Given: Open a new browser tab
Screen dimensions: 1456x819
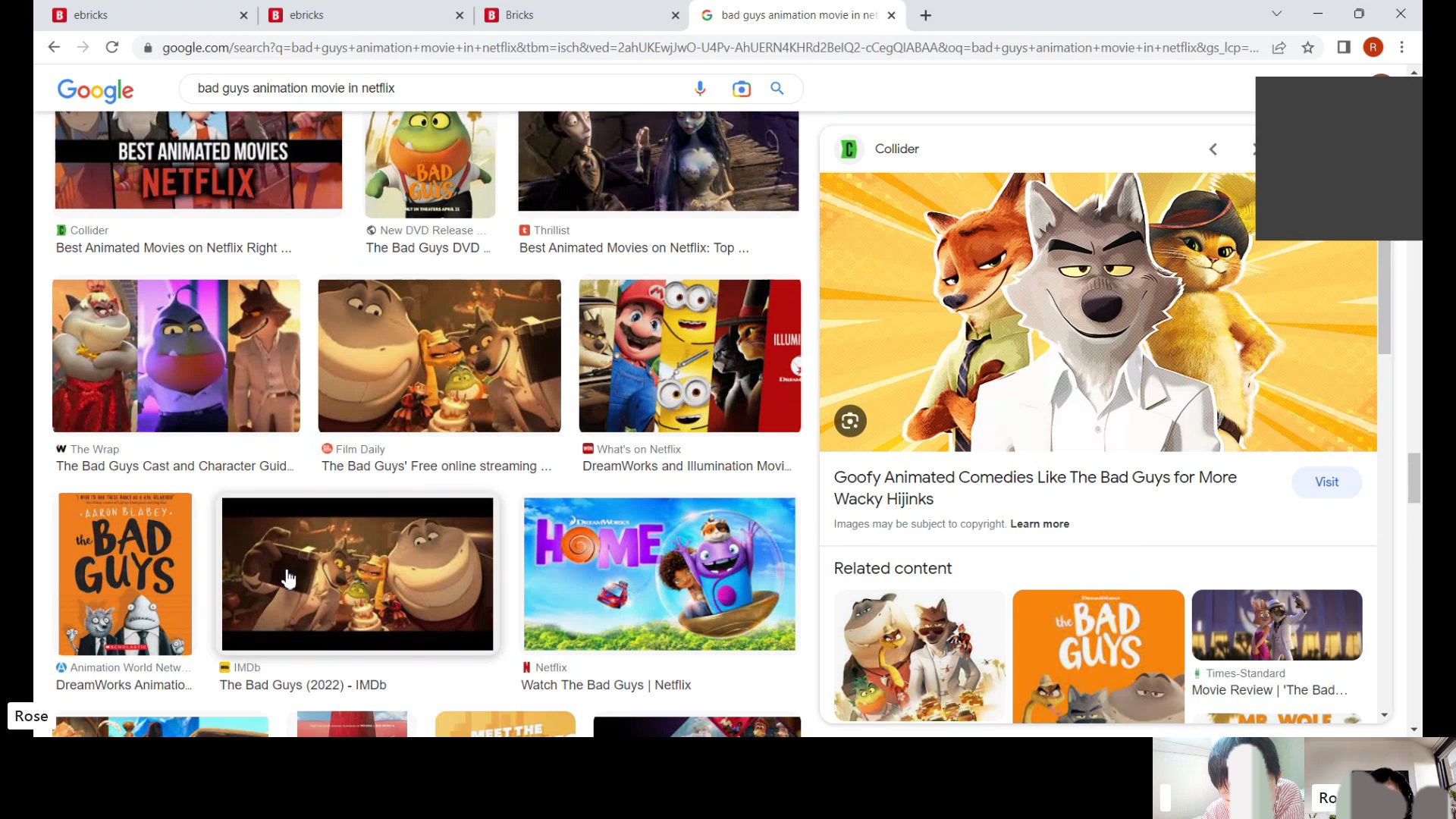Looking at the screenshot, I should (x=925, y=15).
